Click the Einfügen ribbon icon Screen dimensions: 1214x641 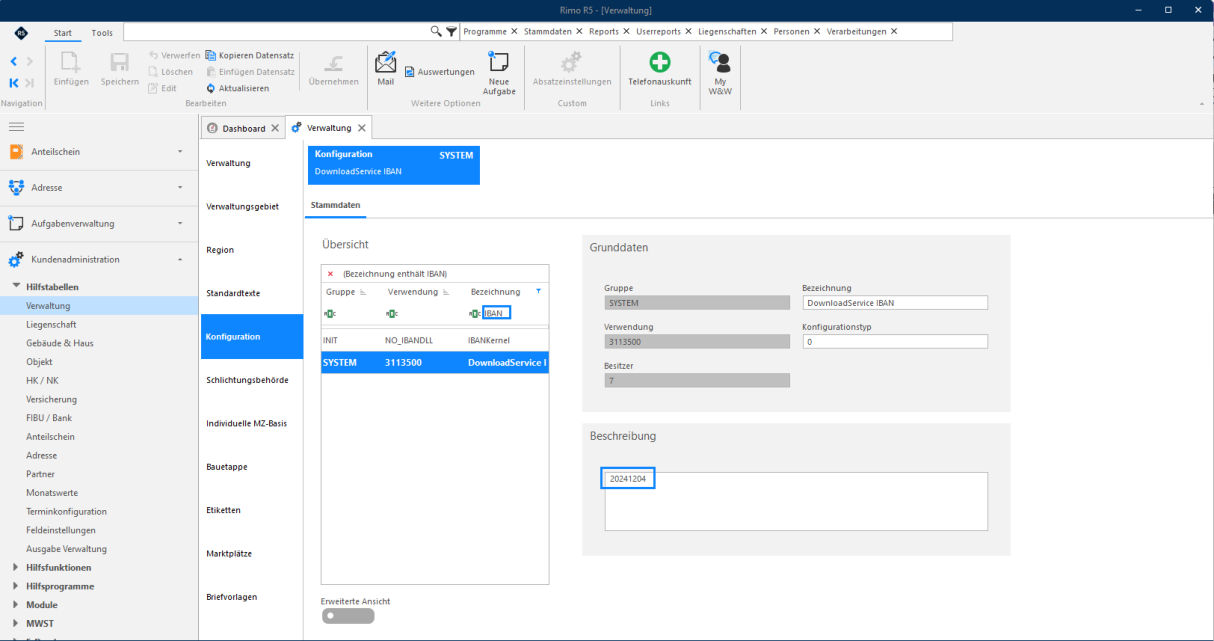click(71, 68)
